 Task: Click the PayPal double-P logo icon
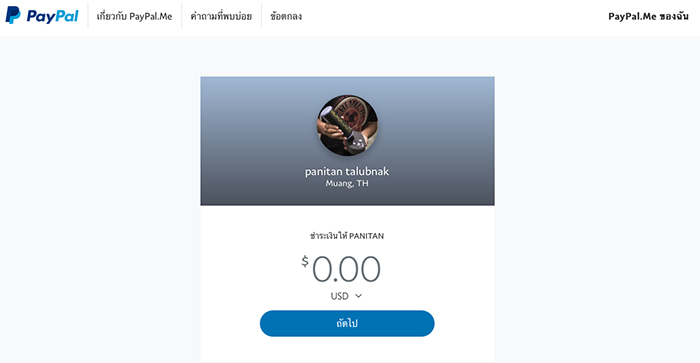point(12,16)
